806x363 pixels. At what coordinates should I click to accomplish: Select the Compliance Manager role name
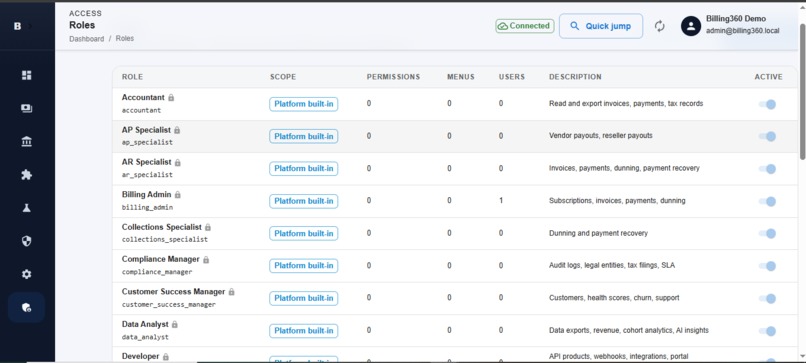pyautogui.click(x=160, y=259)
